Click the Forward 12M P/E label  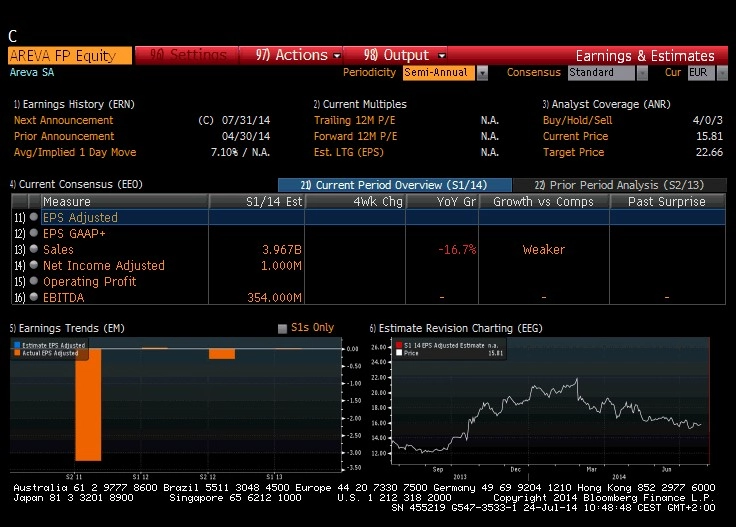pyautogui.click(x=356, y=136)
